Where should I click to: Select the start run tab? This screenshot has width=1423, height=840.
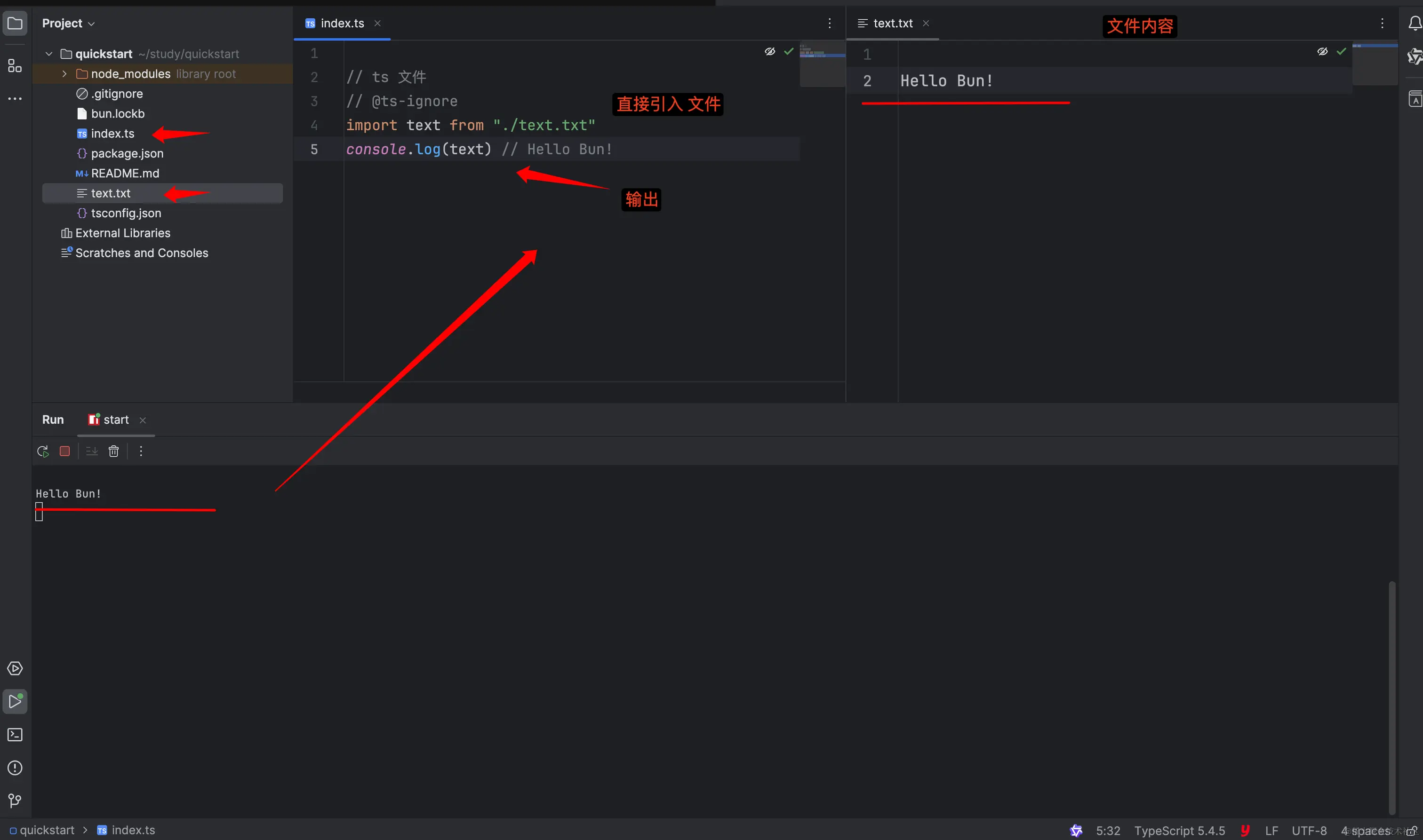tap(115, 420)
